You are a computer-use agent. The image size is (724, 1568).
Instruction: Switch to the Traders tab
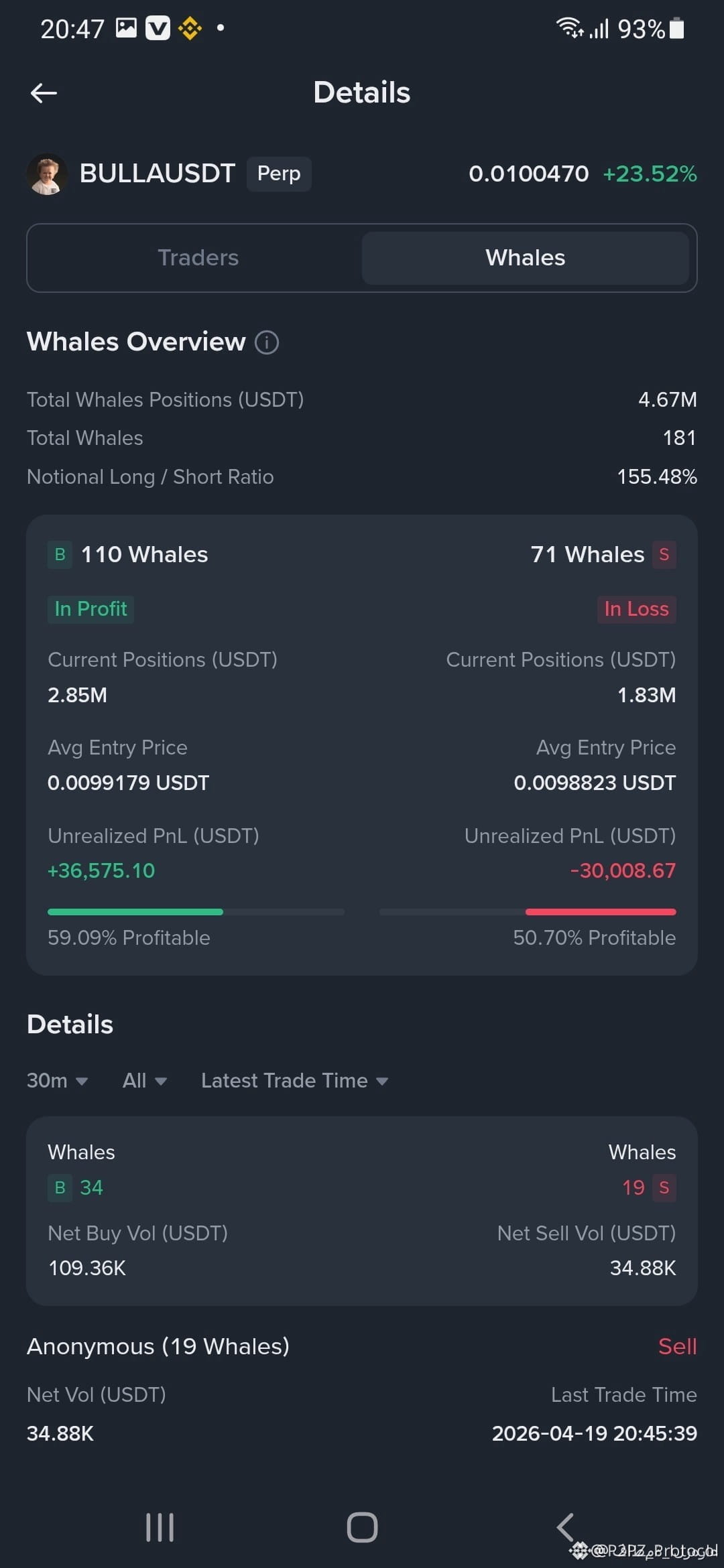198,258
